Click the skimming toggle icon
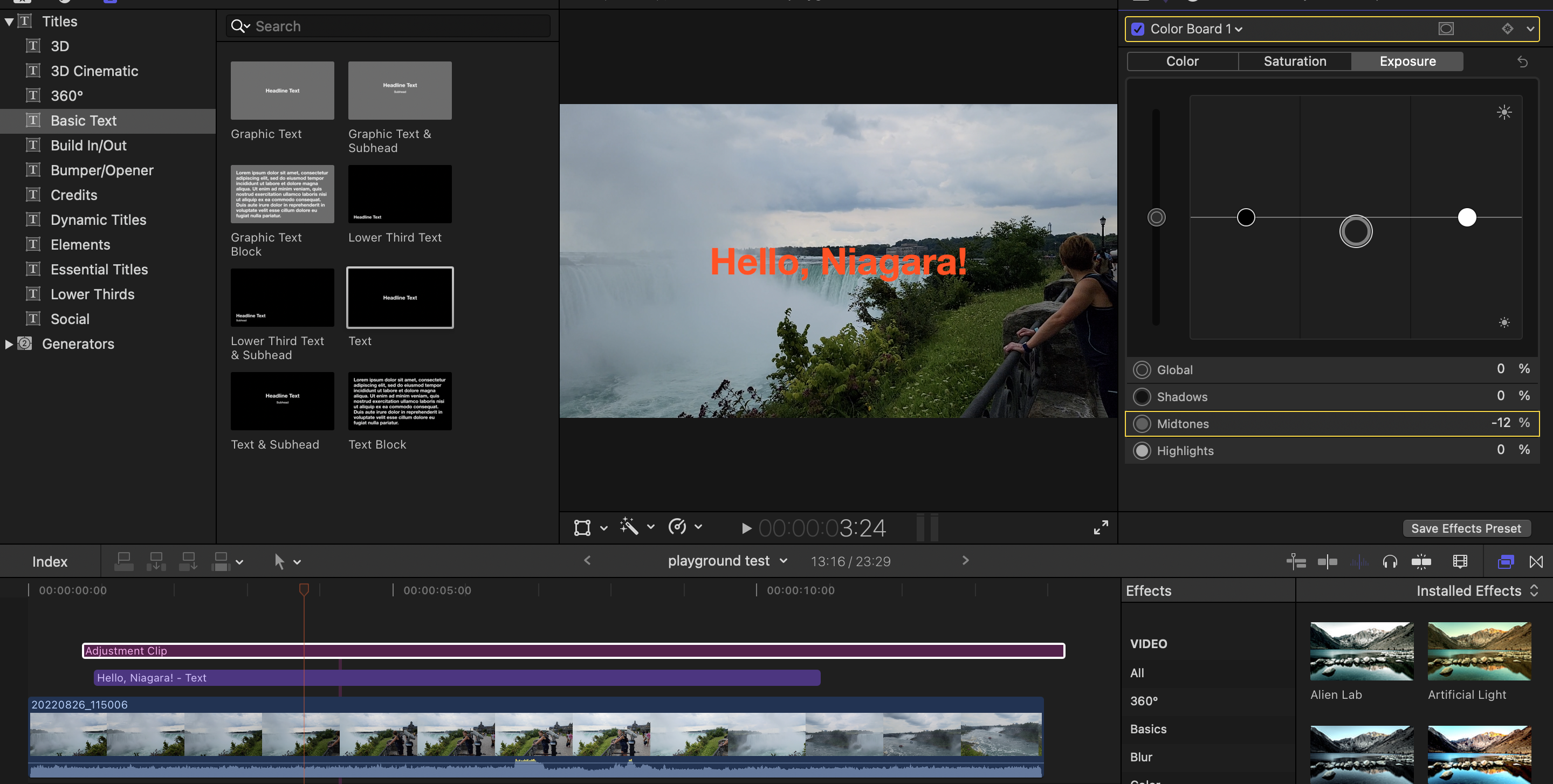The image size is (1553, 784). (1328, 562)
